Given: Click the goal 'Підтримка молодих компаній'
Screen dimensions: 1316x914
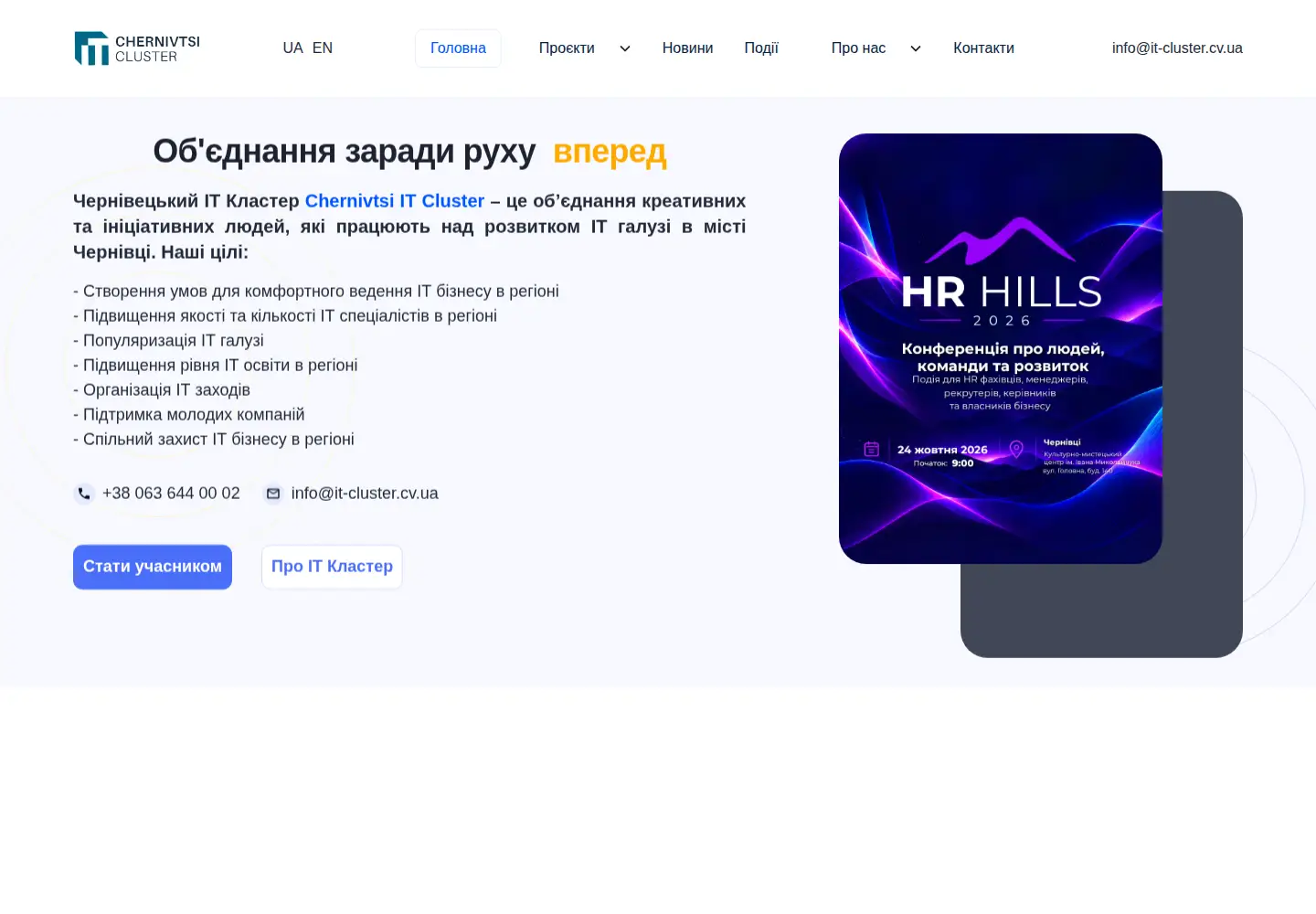Looking at the screenshot, I should point(189,415).
